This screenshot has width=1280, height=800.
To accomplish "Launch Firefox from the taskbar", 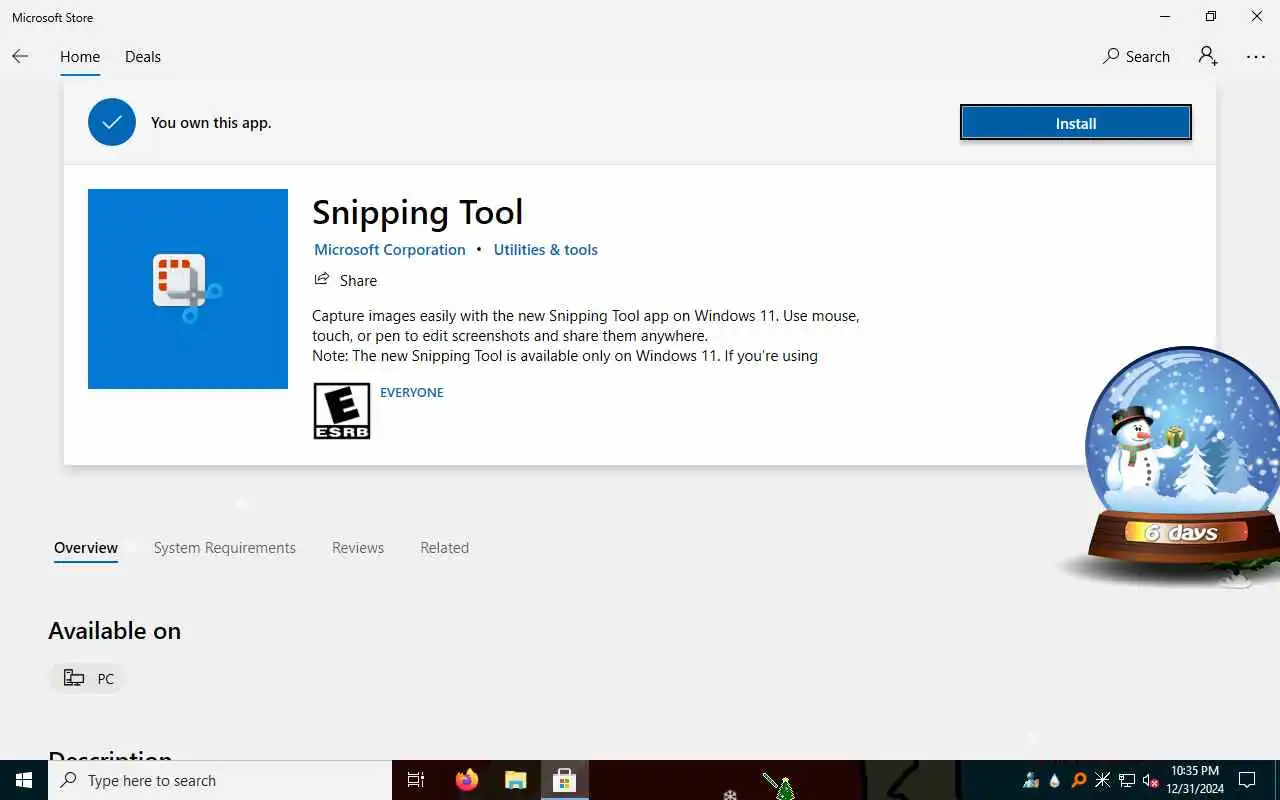I will tap(467, 780).
